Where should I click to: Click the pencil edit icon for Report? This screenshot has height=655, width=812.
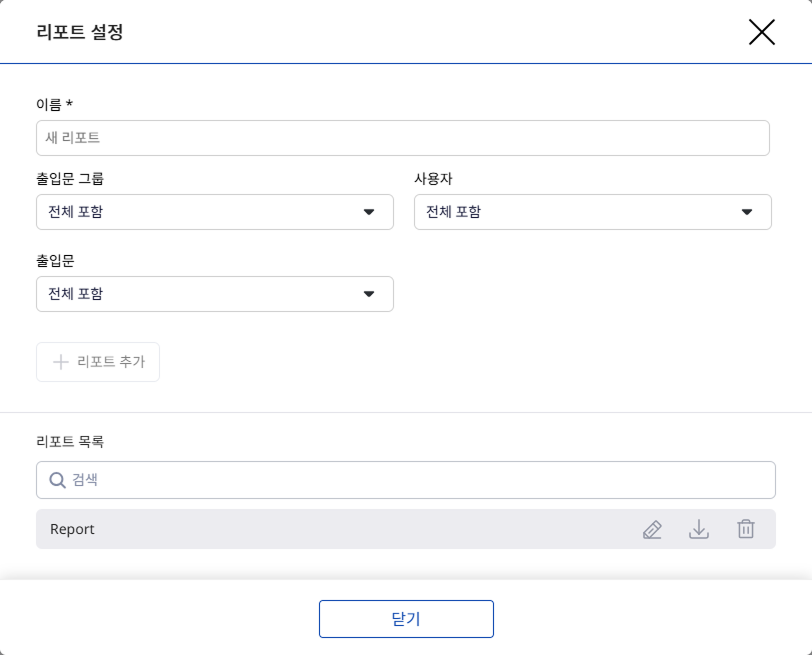(x=652, y=530)
